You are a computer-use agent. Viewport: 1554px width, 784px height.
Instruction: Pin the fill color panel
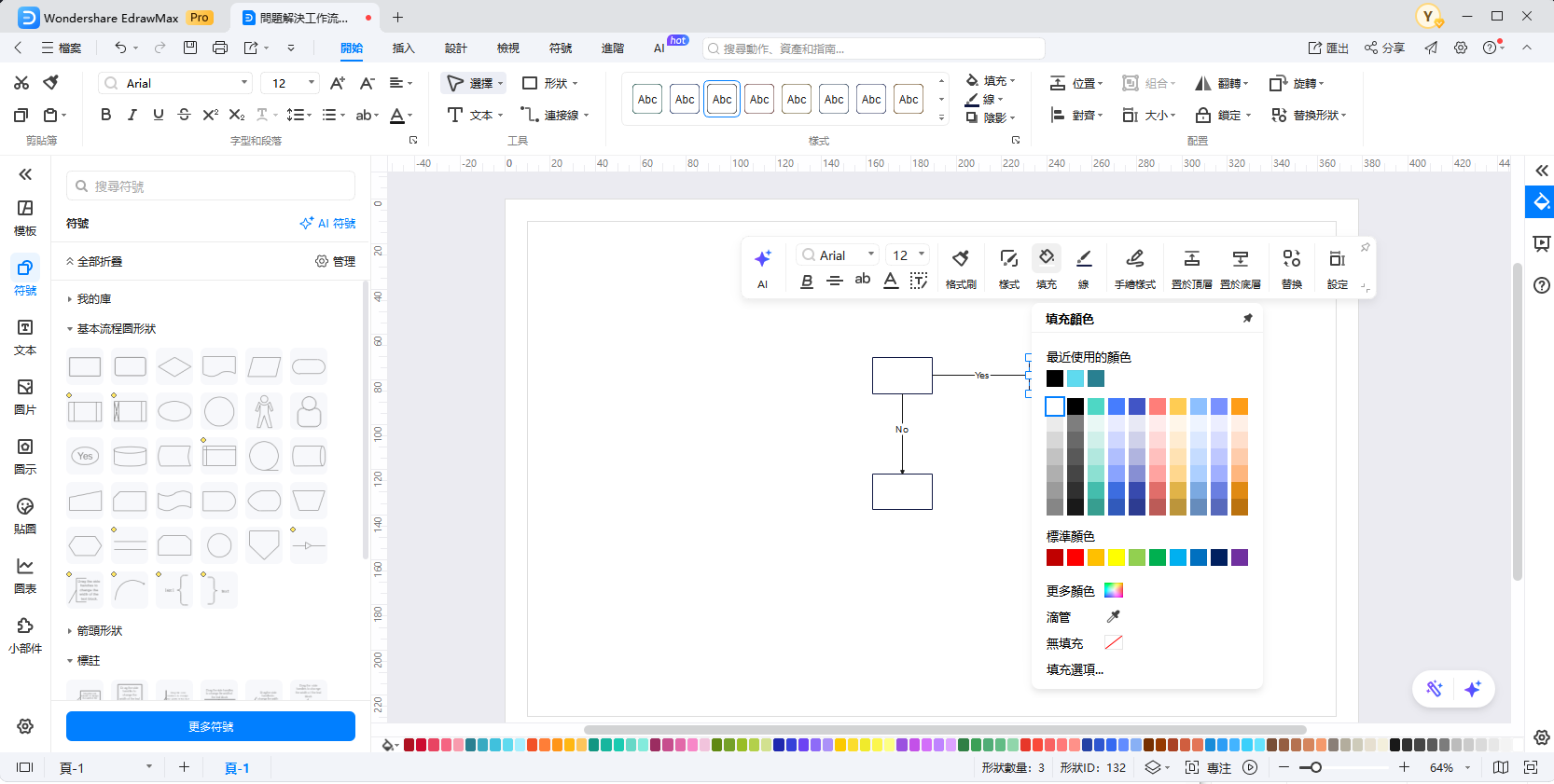tap(1247, 319)
